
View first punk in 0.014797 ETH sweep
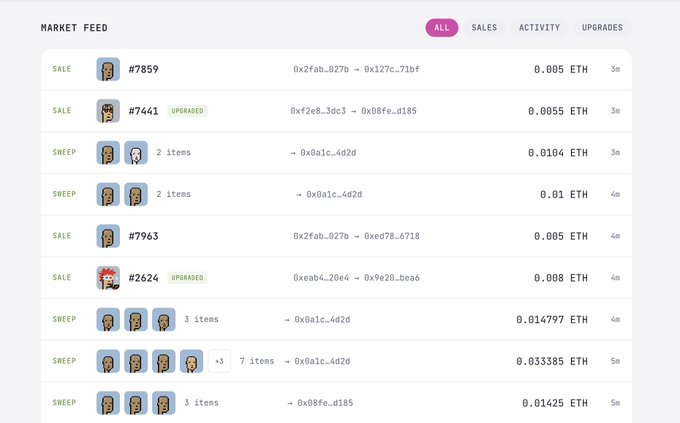pos(108,319)
